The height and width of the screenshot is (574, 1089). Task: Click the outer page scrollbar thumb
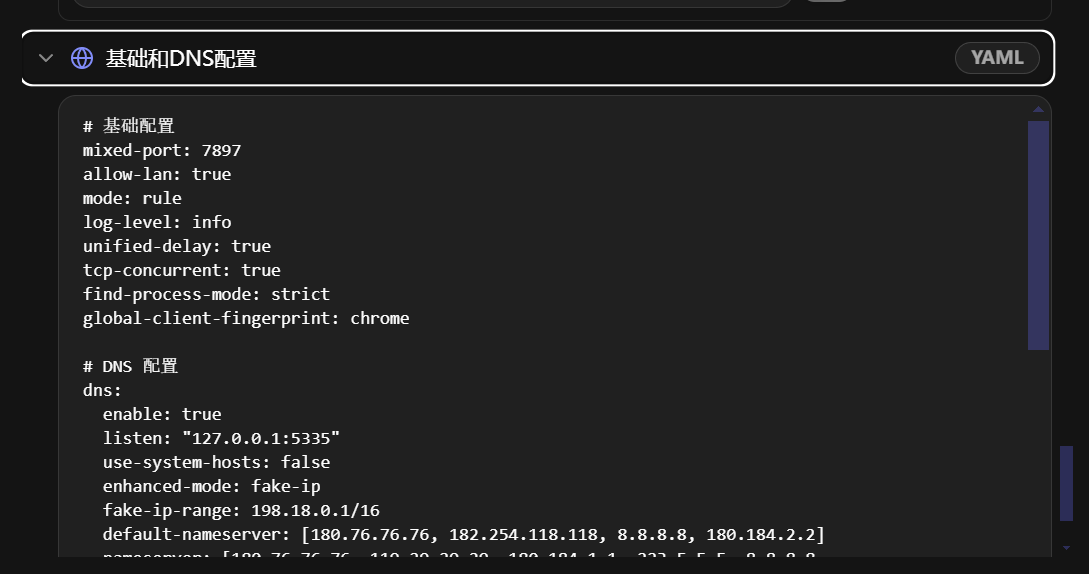(x=1067, y=483)
